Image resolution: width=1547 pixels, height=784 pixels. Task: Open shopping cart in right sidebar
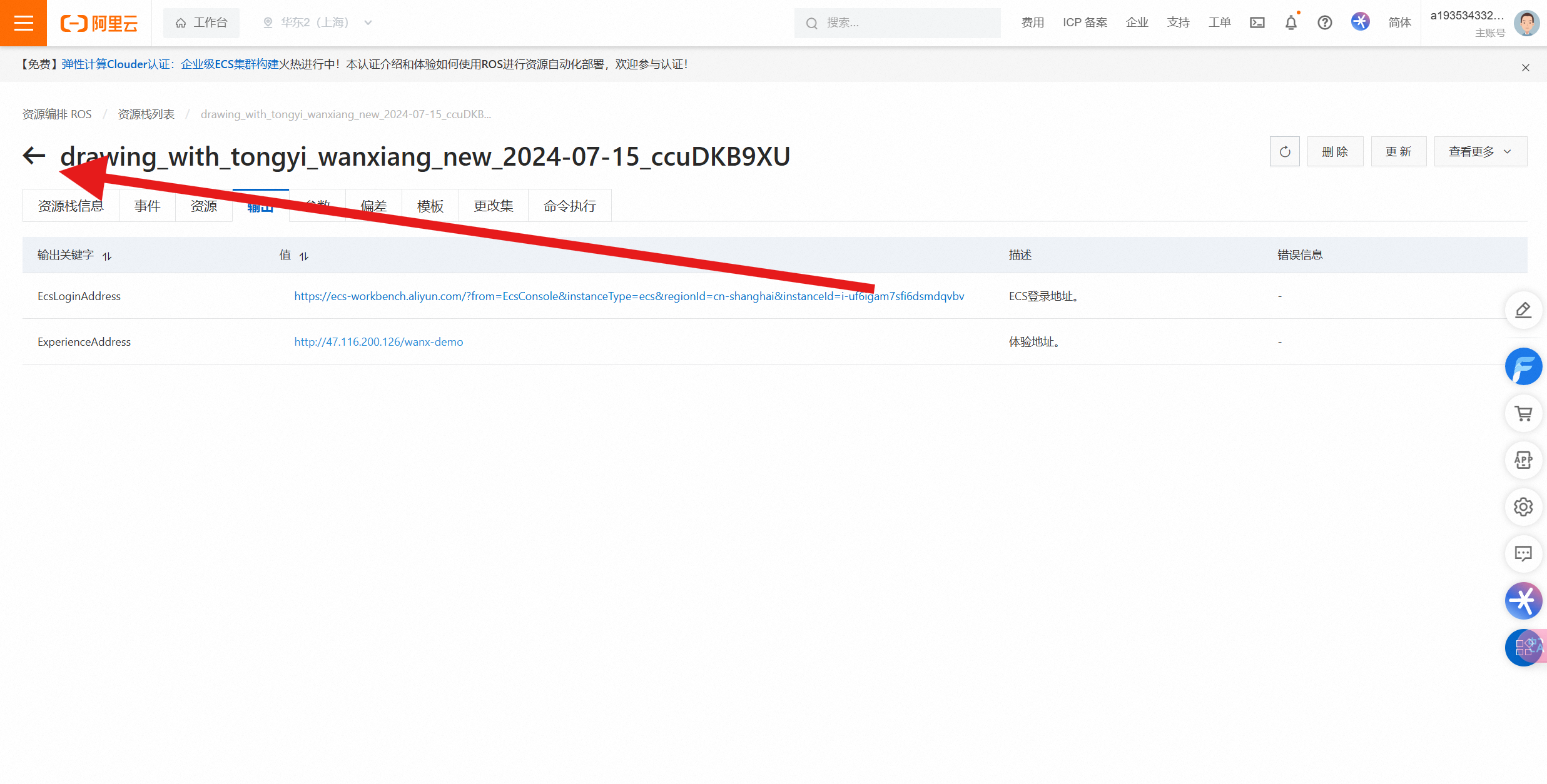1523,413
